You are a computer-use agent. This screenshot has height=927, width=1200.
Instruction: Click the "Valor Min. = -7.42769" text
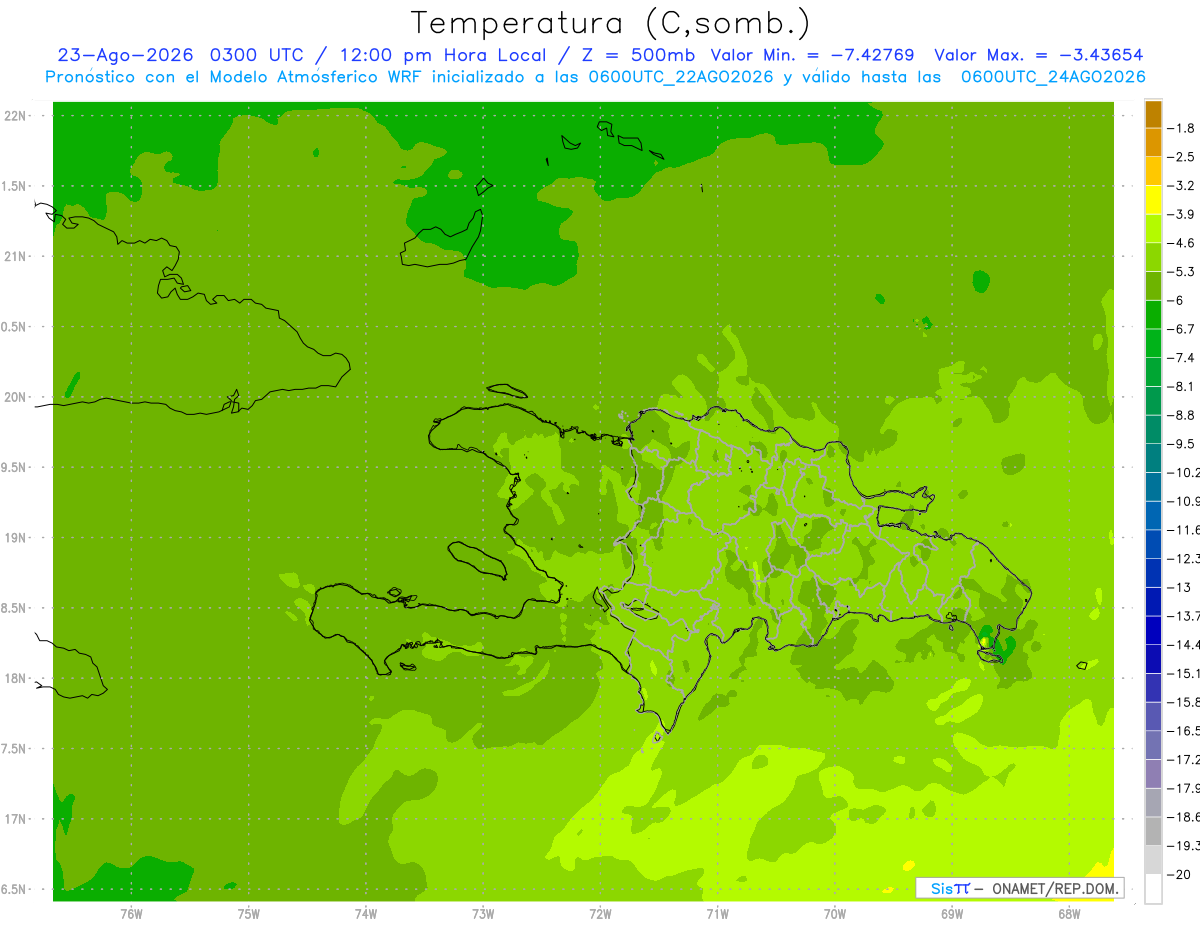coord(812,55)
